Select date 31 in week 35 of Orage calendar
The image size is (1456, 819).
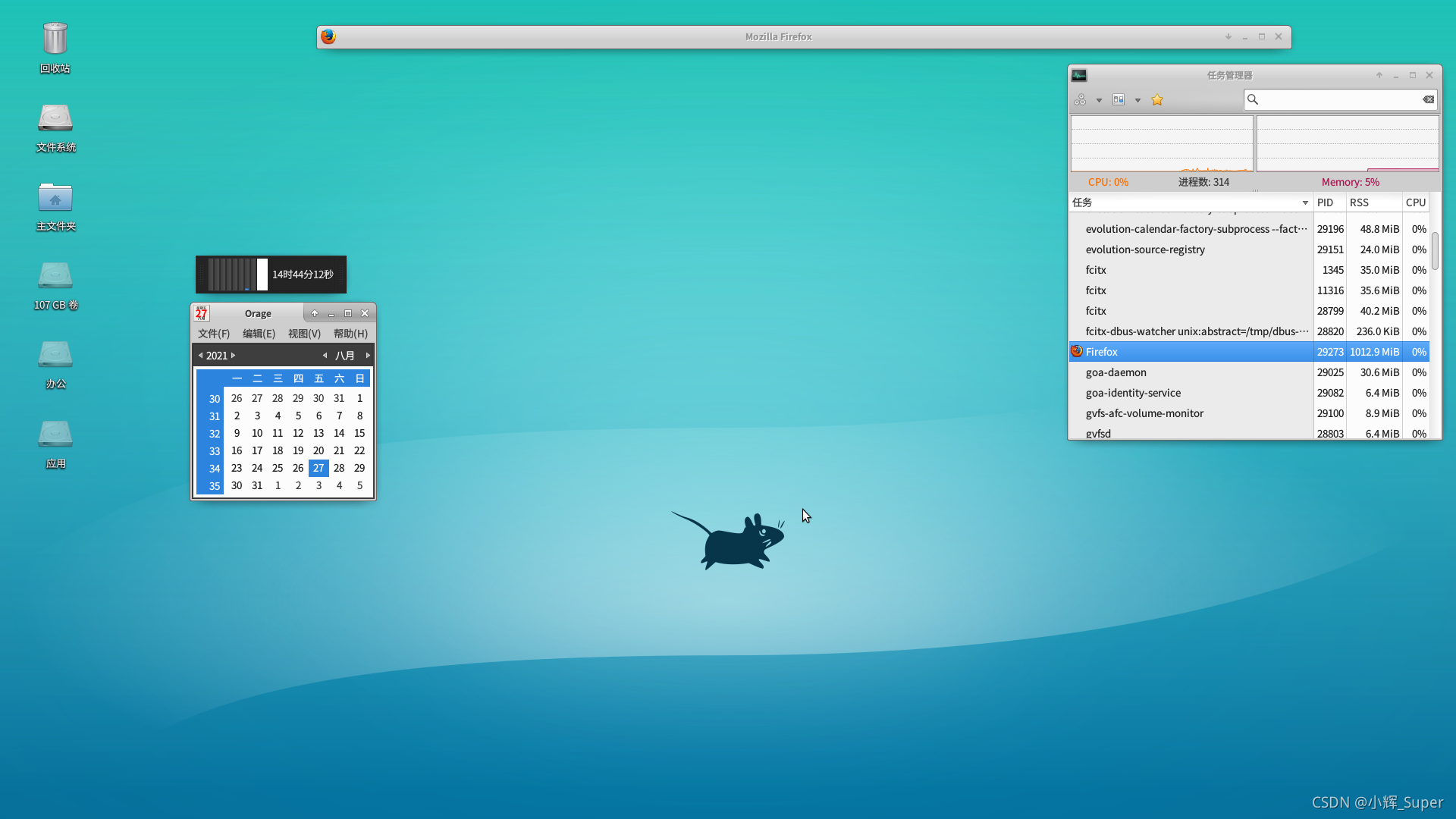[257, 485]
